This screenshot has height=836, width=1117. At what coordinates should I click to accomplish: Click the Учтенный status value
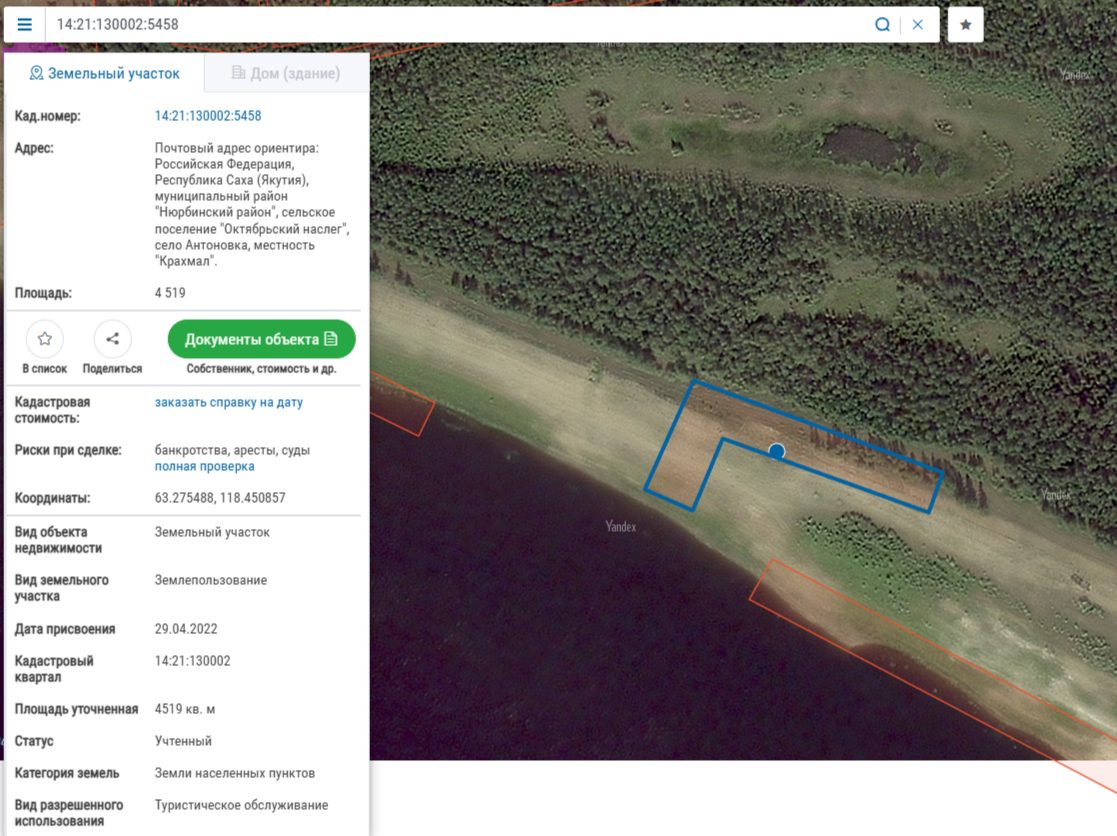click(183, 741)
